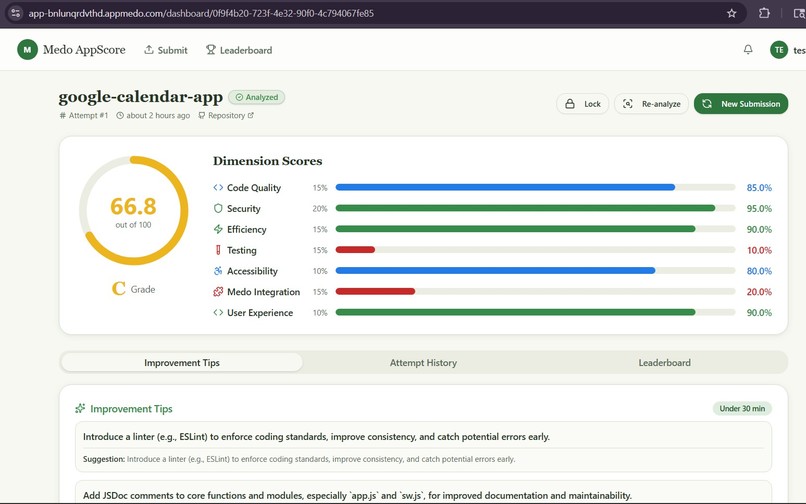Start a New Submission
Screen dimensions: 806x504
click(741, 104)
